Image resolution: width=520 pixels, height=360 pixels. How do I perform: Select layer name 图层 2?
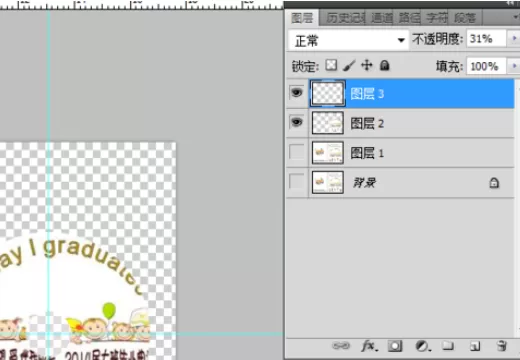[367, 124]
